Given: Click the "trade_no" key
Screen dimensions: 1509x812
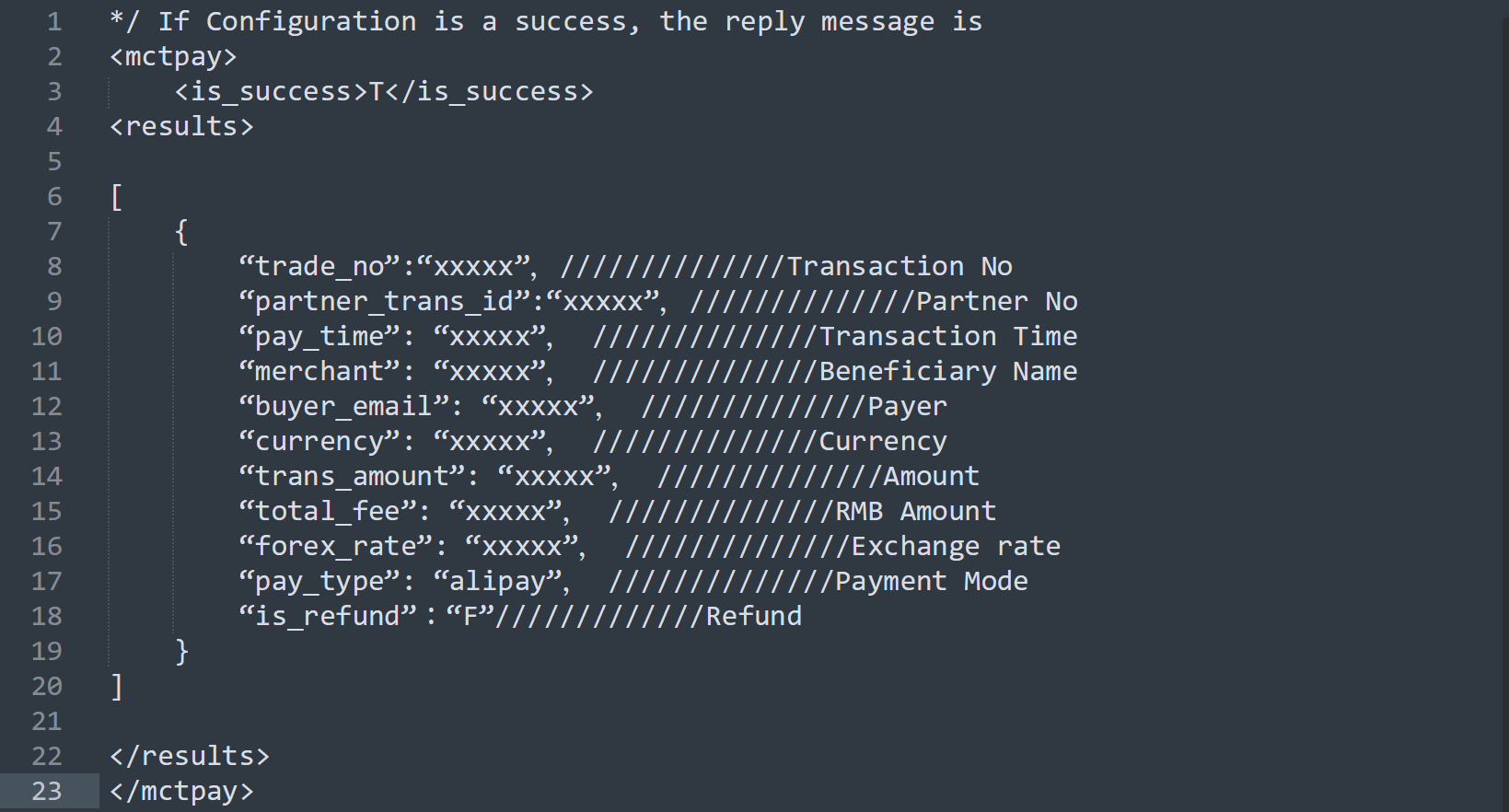Looking at the screenshot, I should click(x=319, y=266).
